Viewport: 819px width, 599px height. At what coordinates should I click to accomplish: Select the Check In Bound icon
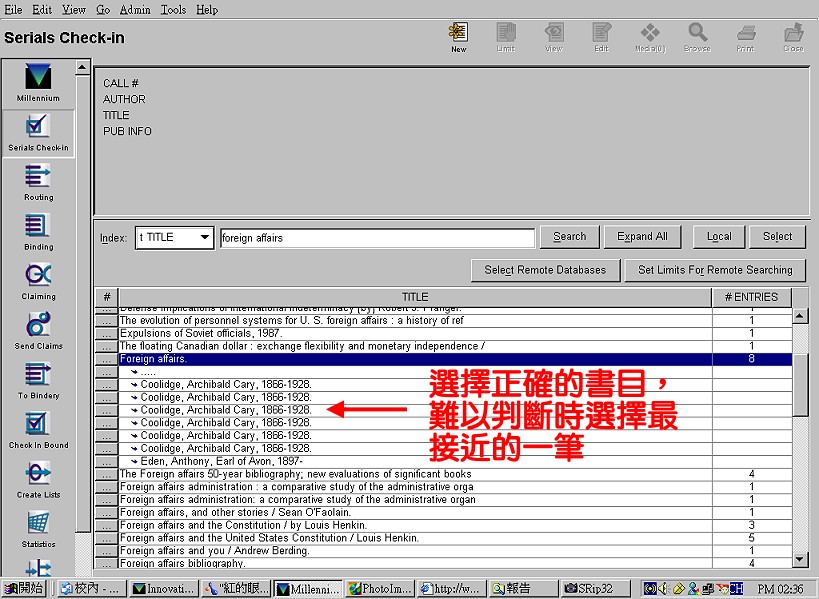point(38,429)
